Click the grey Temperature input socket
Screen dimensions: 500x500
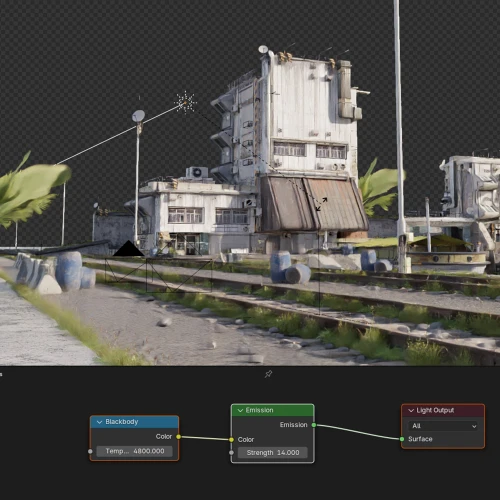click(x=90, y=451)
